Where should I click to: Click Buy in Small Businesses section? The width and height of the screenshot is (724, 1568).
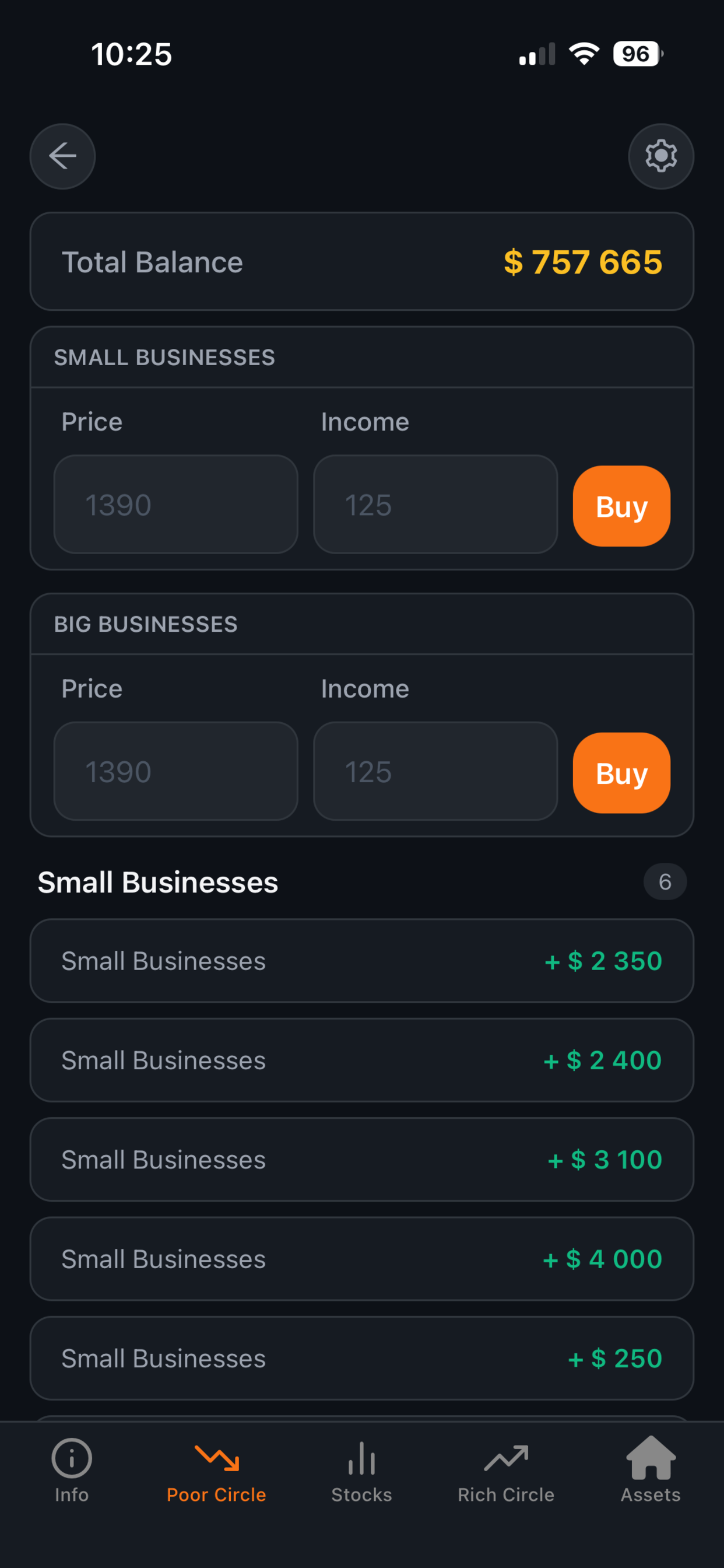(x=621, y=506)
